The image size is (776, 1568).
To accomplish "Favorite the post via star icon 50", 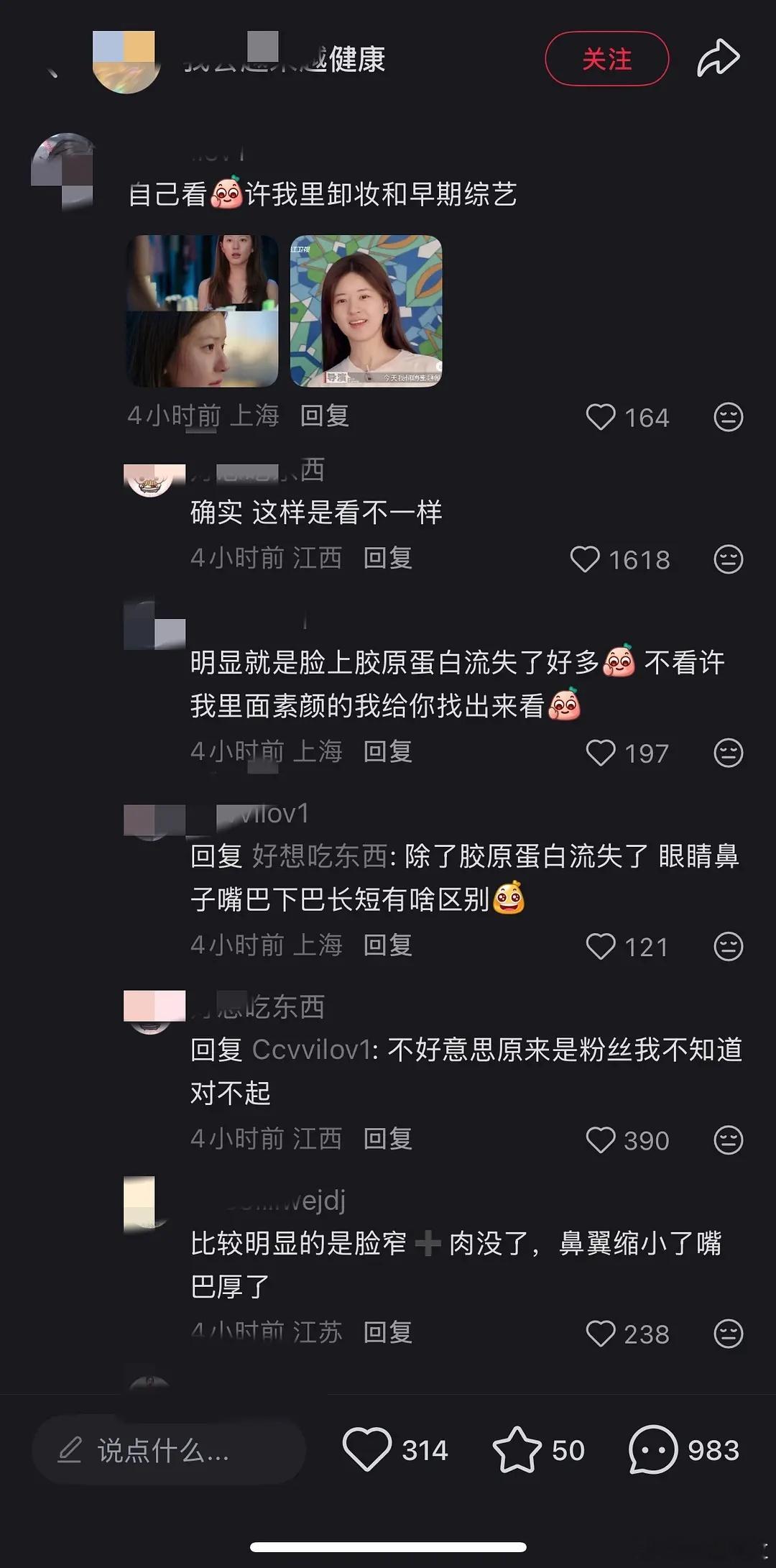I will pos(517,1450).
